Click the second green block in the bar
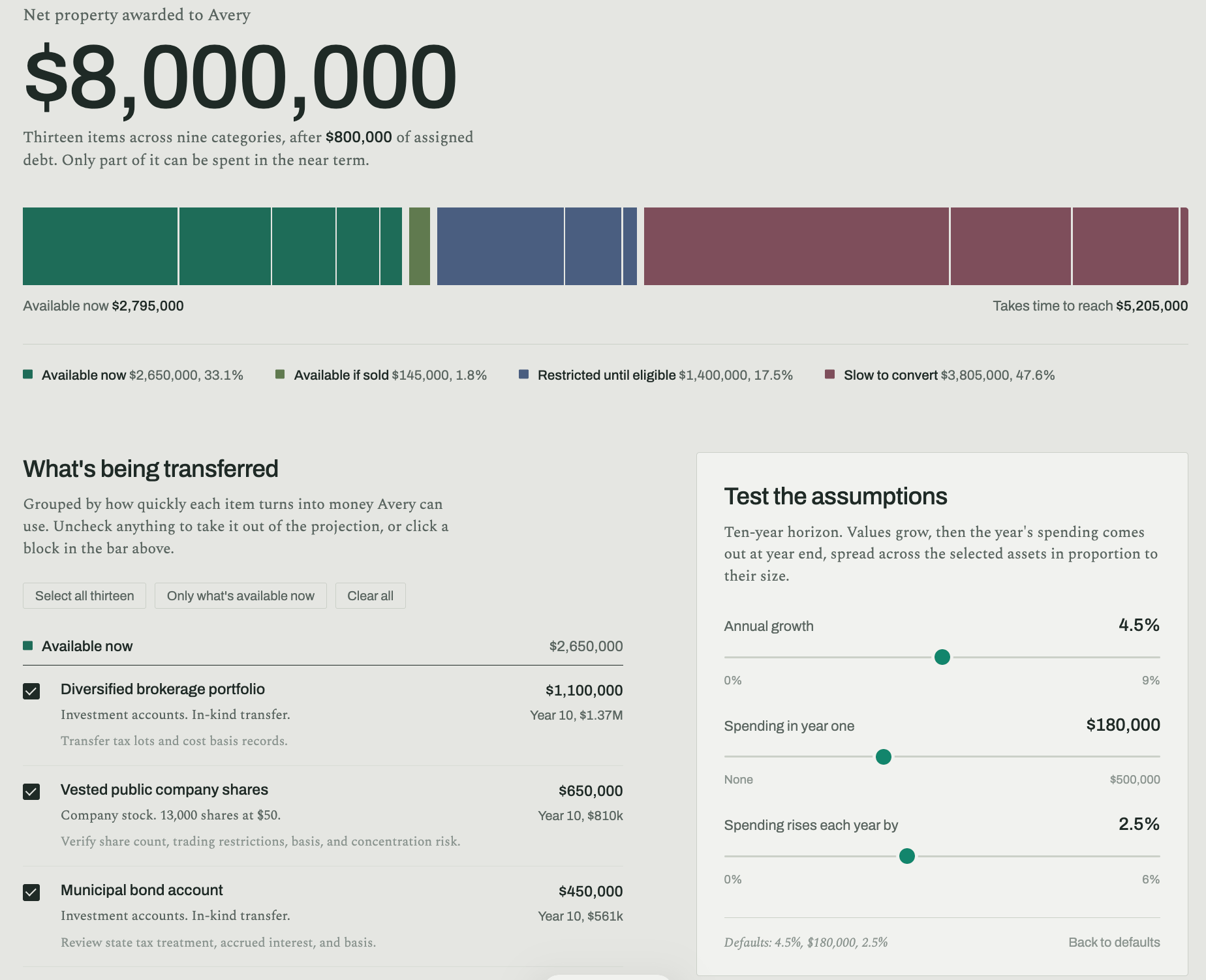This screenshot has width=1206, height=980. 225,246
